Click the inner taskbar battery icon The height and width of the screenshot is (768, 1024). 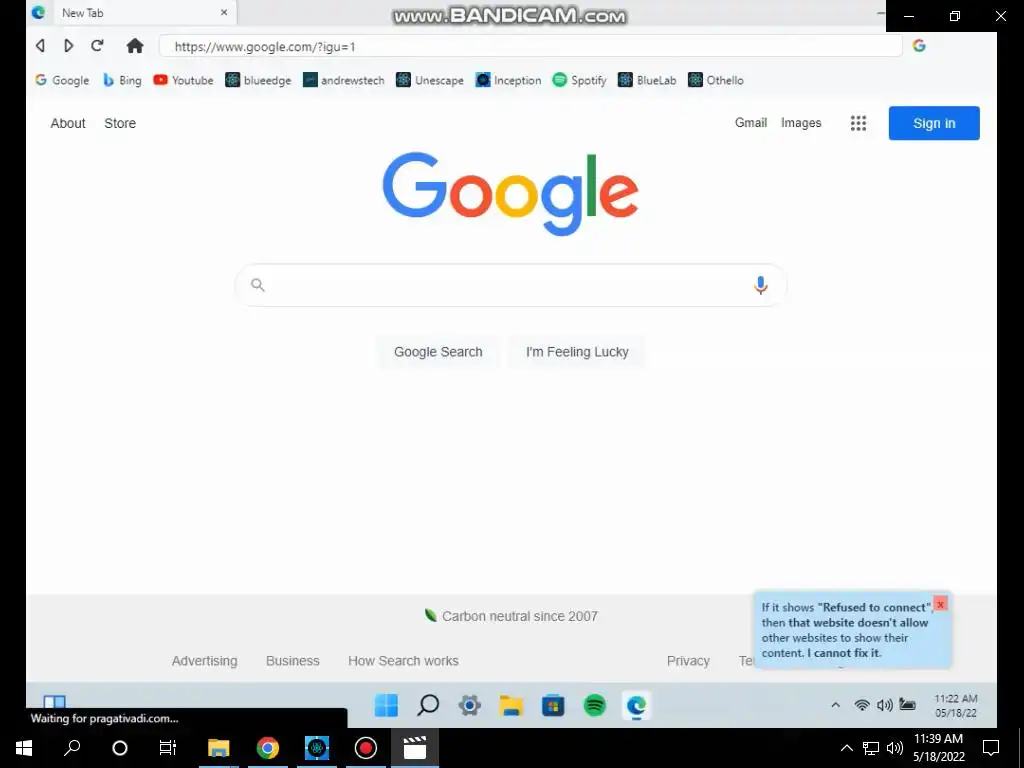tap(907, 704)
